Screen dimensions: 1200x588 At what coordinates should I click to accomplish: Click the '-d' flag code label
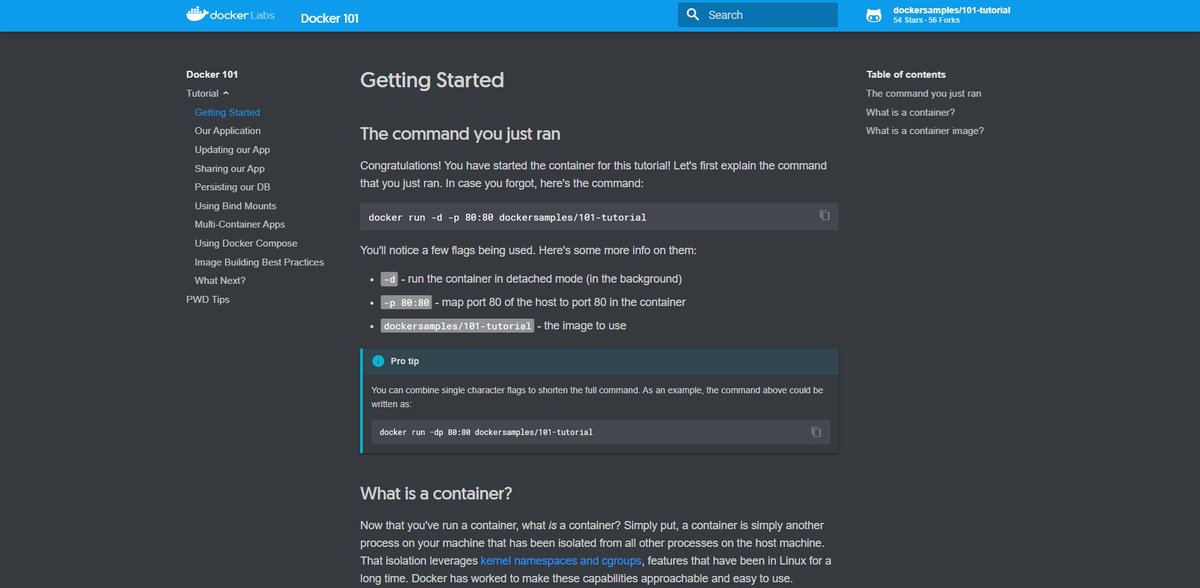pyautogui.click(x=389, y=279)
